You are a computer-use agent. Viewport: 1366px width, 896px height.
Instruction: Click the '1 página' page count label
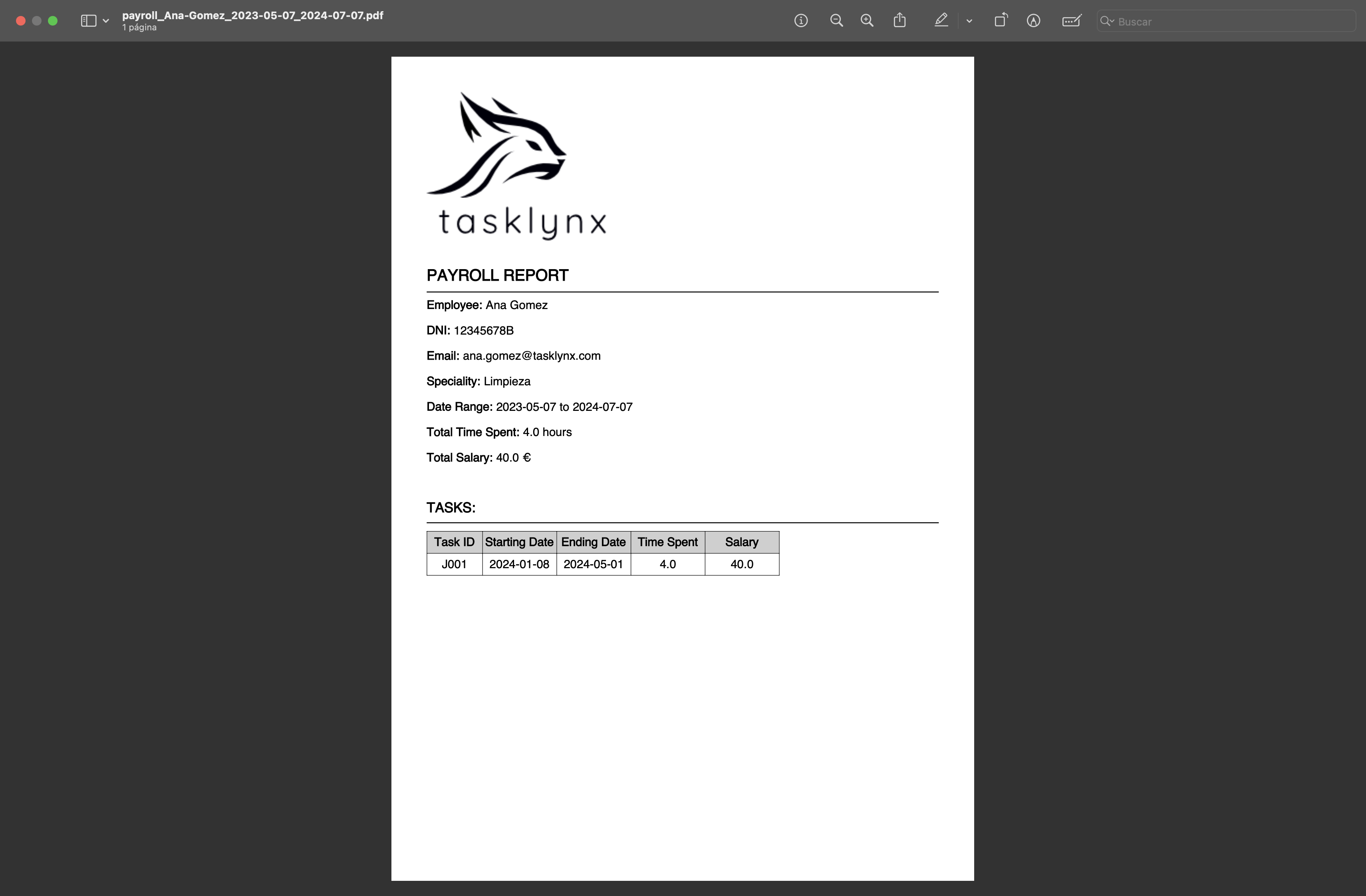pyautogui.click(x=139, y=28)
